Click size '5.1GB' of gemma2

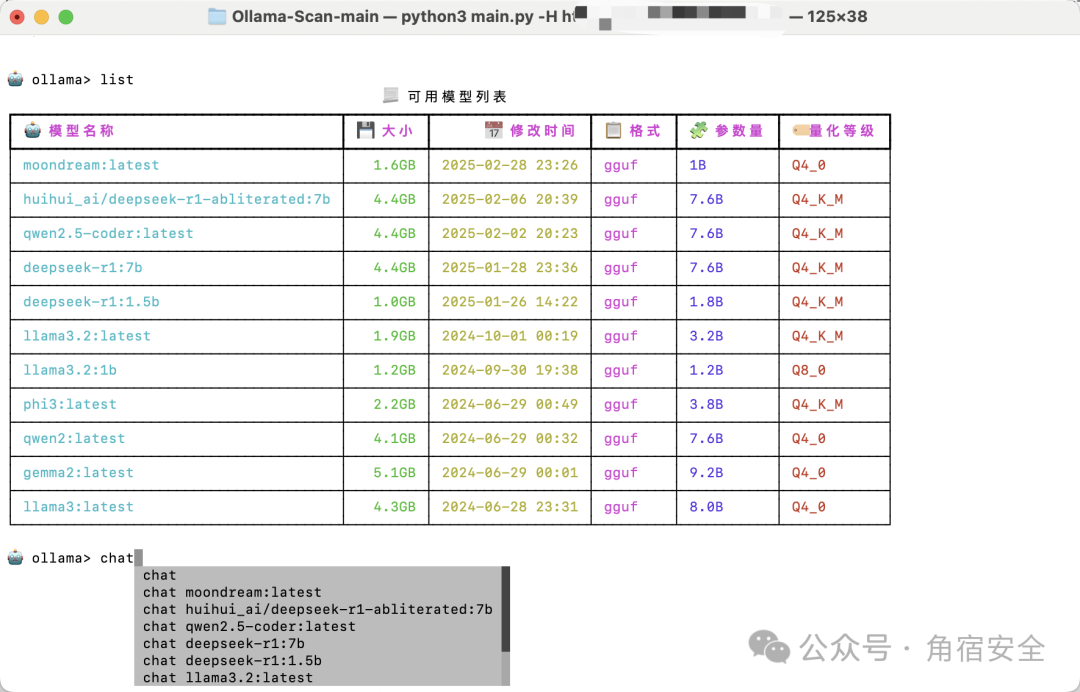[x=395, y=473]
